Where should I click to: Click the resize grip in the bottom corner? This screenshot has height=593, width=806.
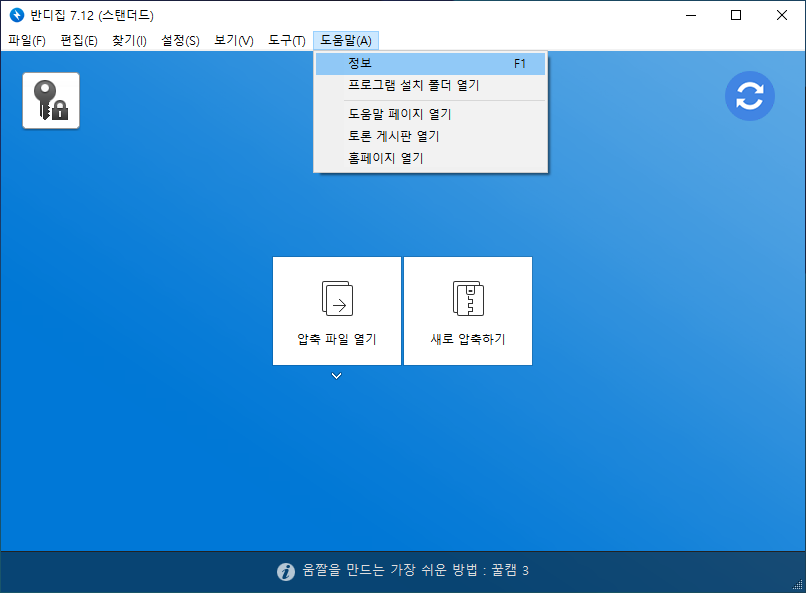point(798,585)
